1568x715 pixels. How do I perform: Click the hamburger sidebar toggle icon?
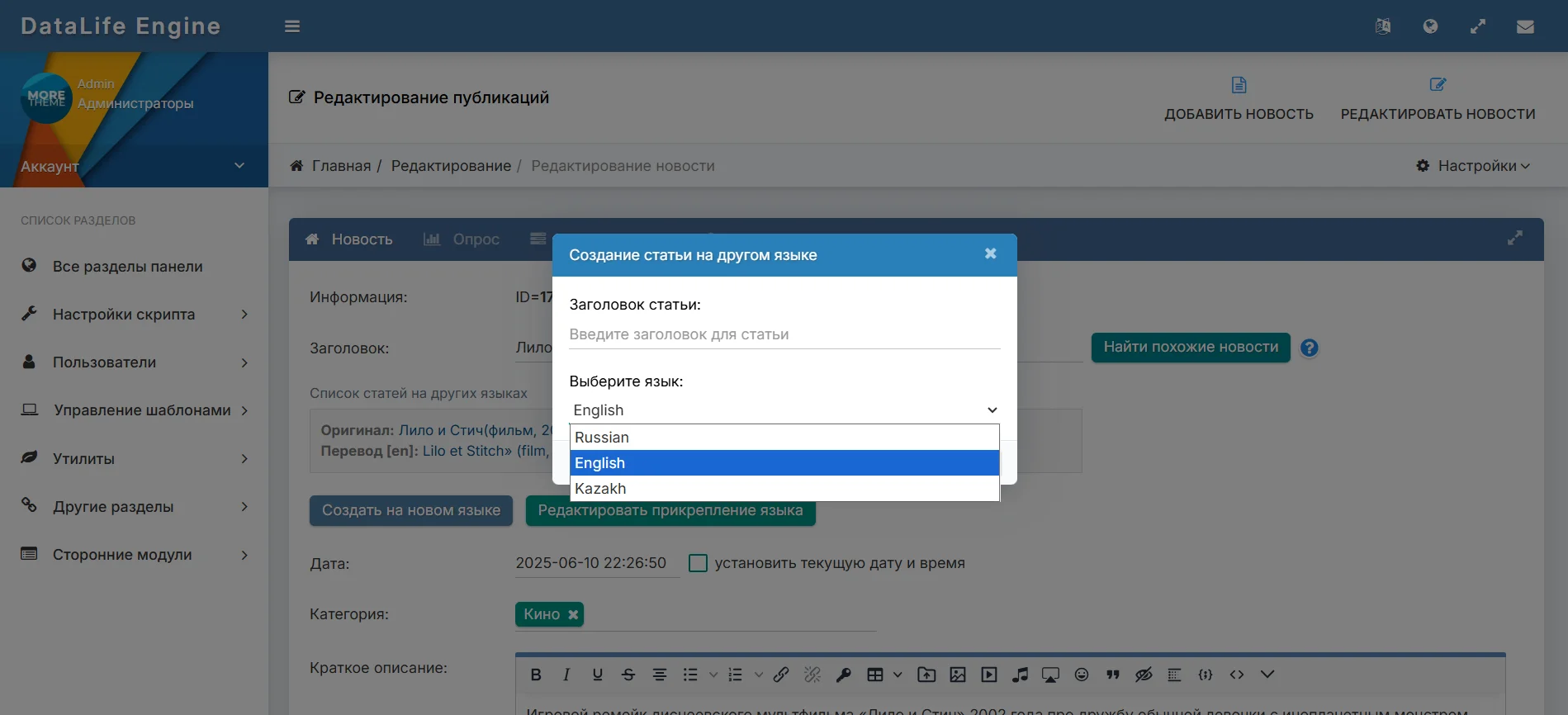[292, 26]
